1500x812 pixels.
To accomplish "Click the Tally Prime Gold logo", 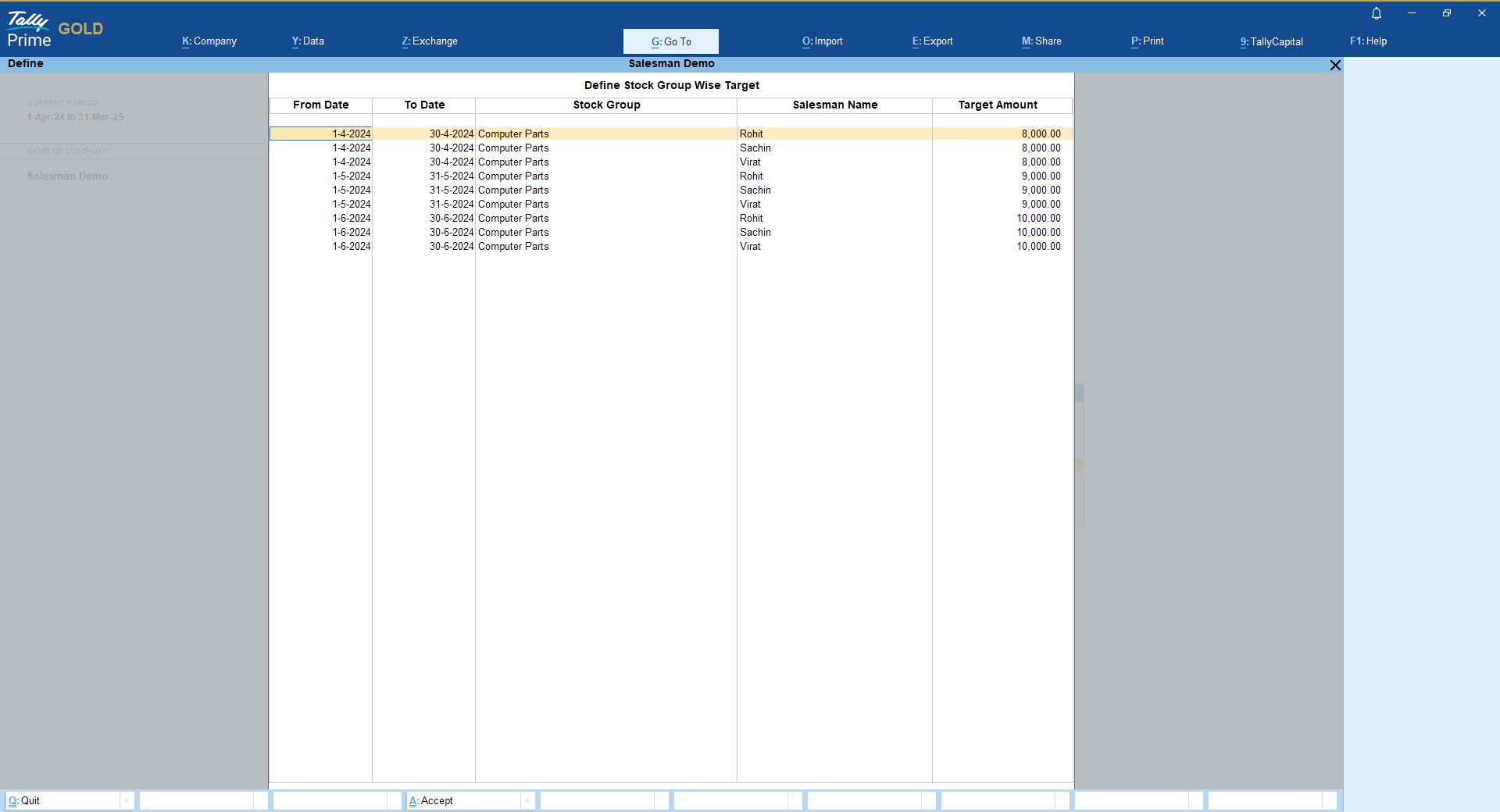I will coord(55,30).
